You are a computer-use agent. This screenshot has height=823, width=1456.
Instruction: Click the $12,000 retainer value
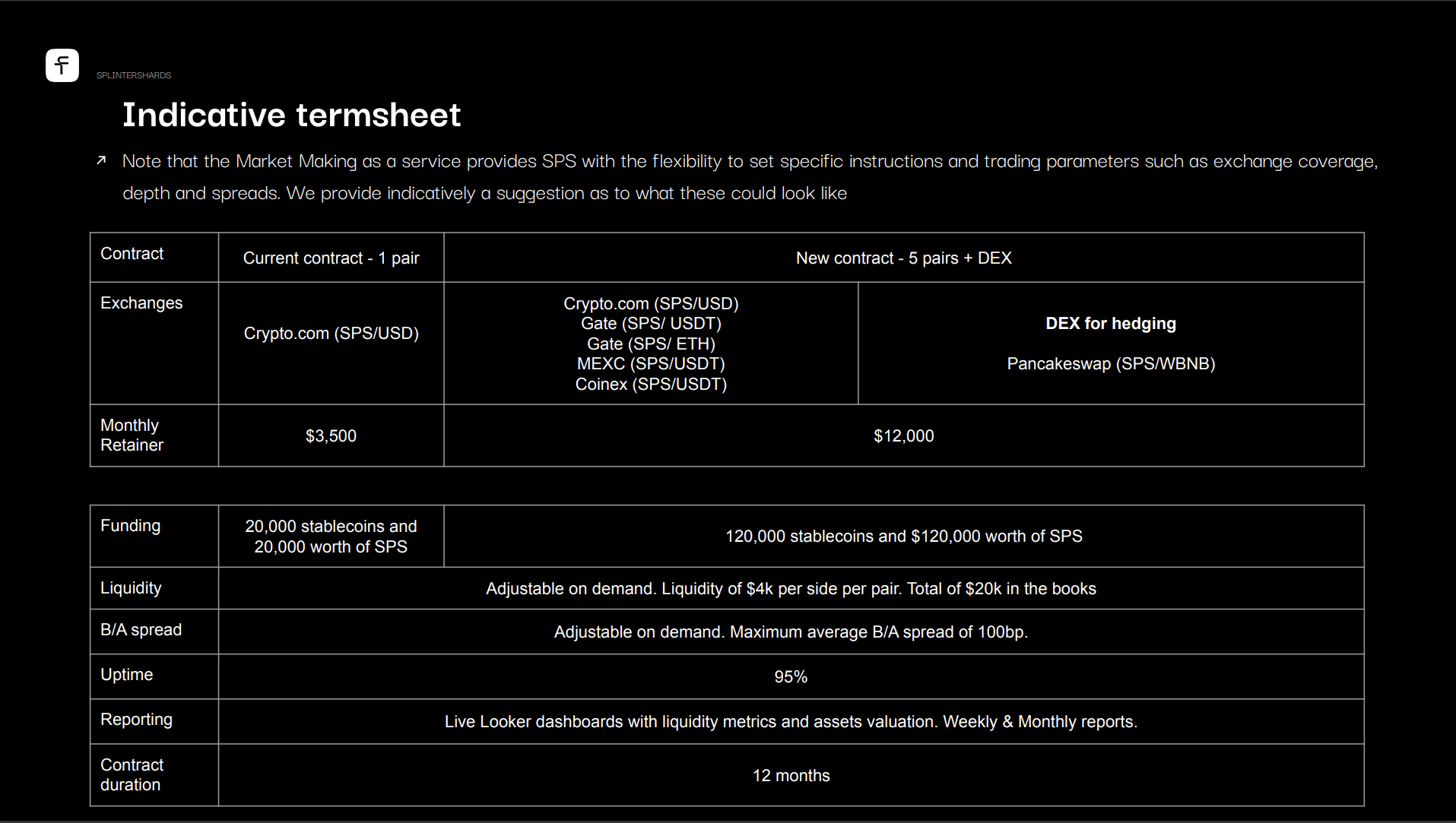point(904,436)
